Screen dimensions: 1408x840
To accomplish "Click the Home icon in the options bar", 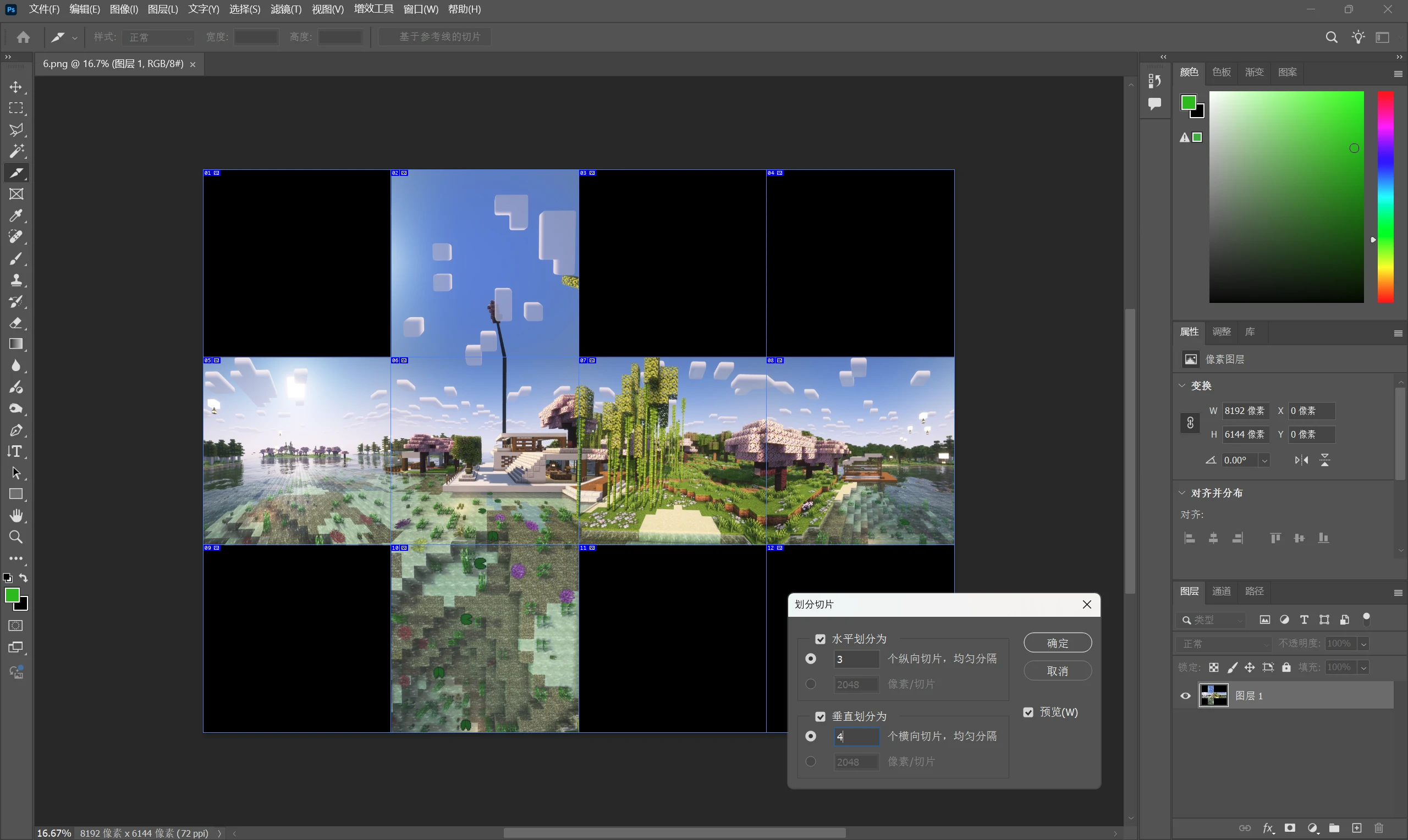I will coord(23,37).
